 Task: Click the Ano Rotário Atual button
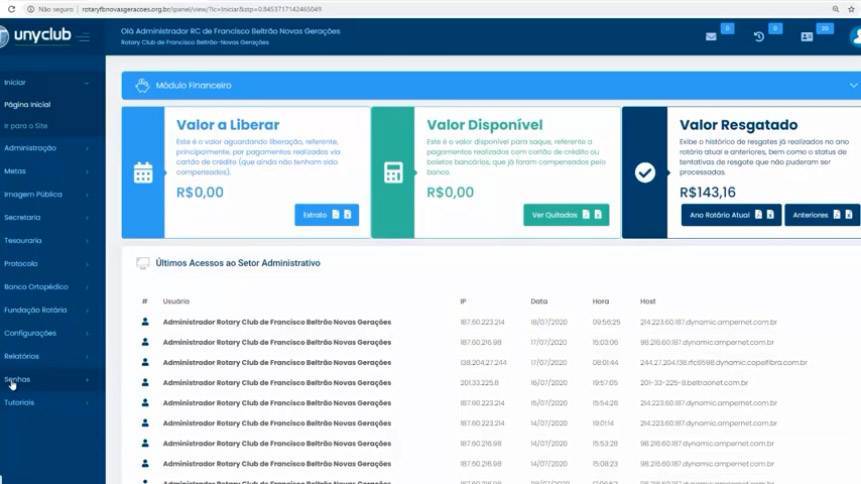[x=729, y=215]
